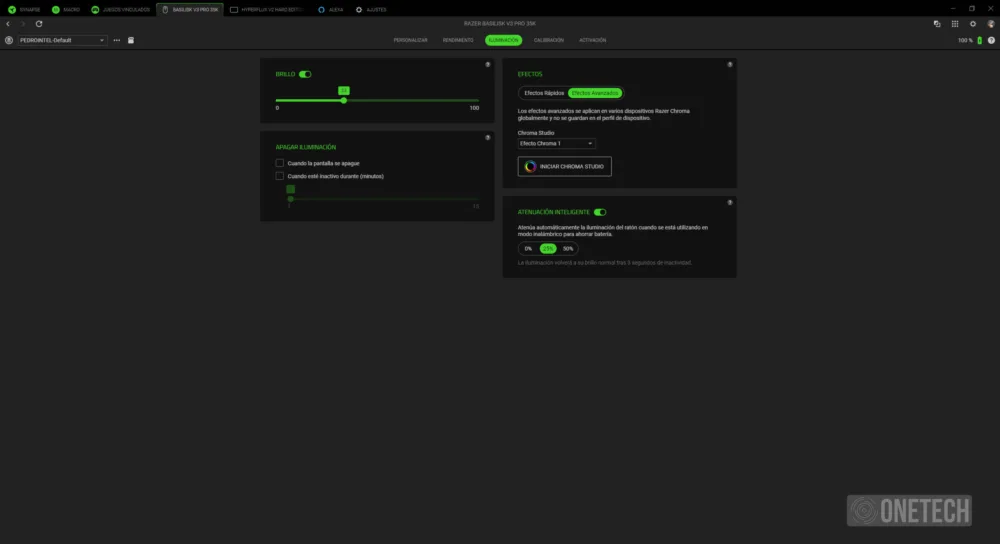Click the inactivity minutes slider
This screenshot has height=544, width=1000.
(x=383, y=199)
